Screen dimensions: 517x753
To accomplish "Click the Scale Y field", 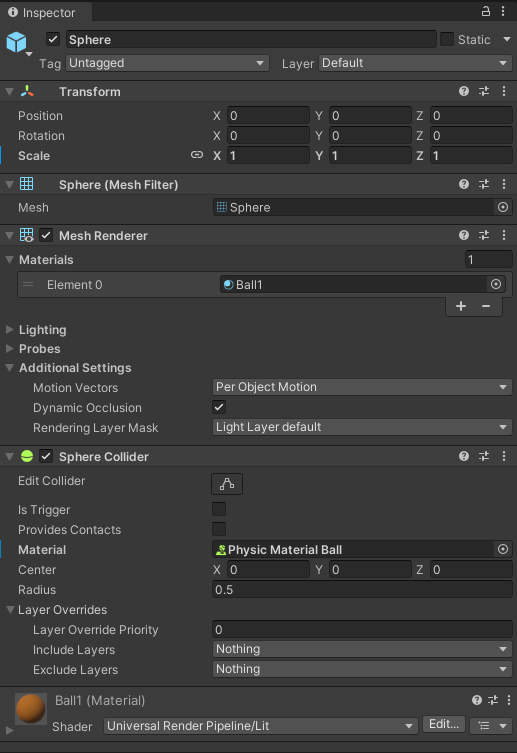I will point(370,156).
